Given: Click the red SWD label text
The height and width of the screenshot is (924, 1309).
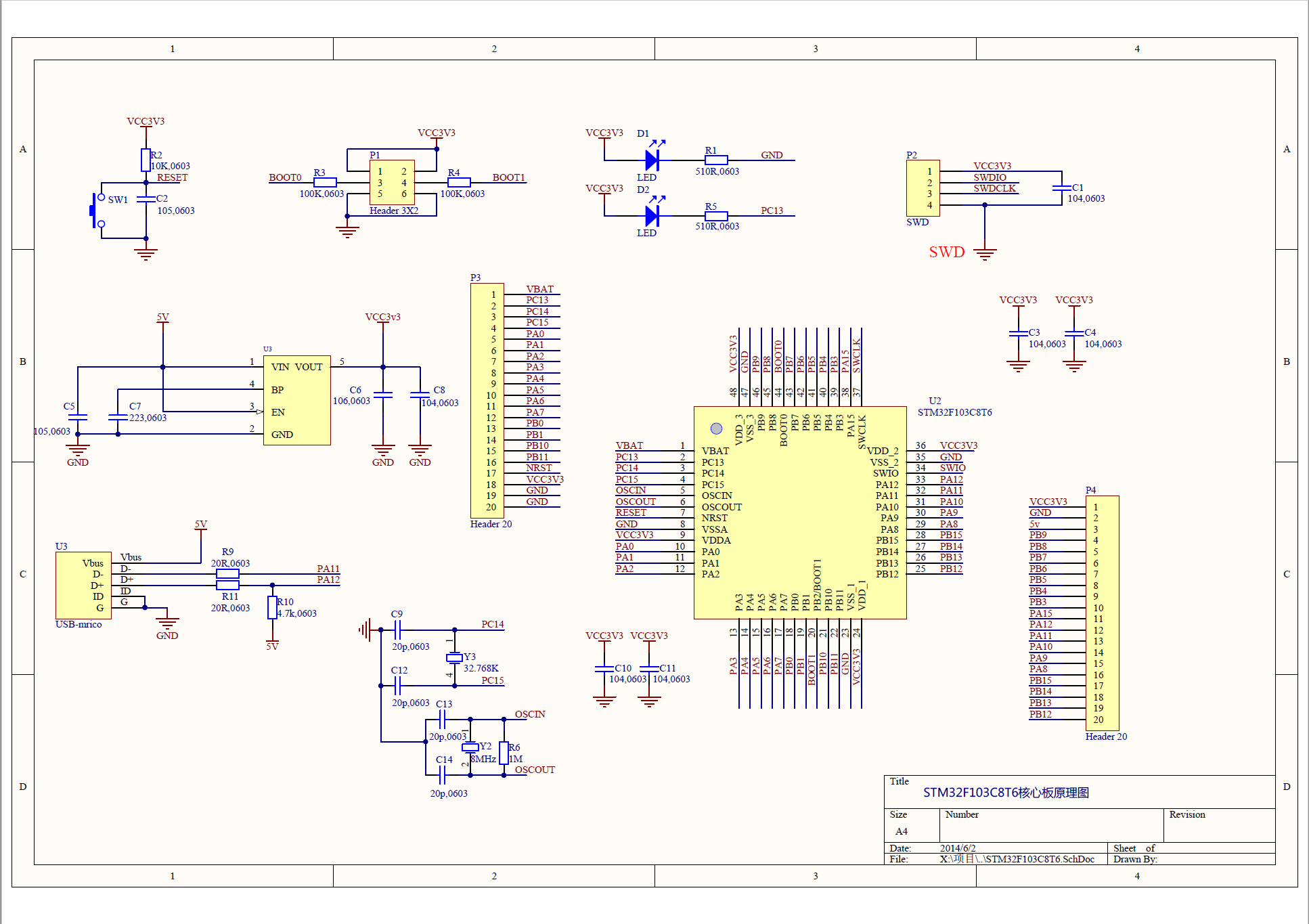Looking at the screenshot, I should coord(946,252).
